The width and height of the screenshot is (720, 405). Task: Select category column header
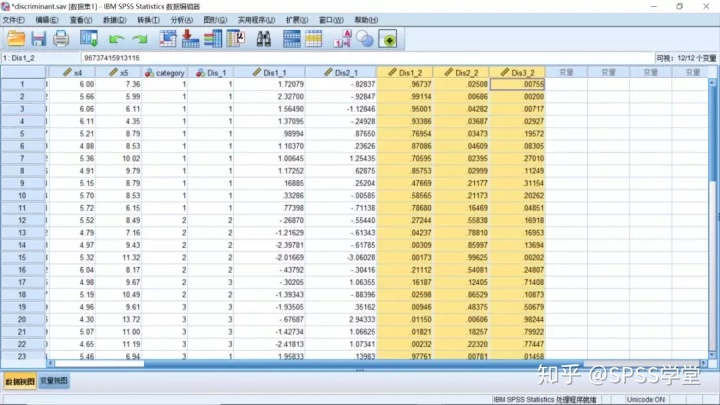point(164,73)
